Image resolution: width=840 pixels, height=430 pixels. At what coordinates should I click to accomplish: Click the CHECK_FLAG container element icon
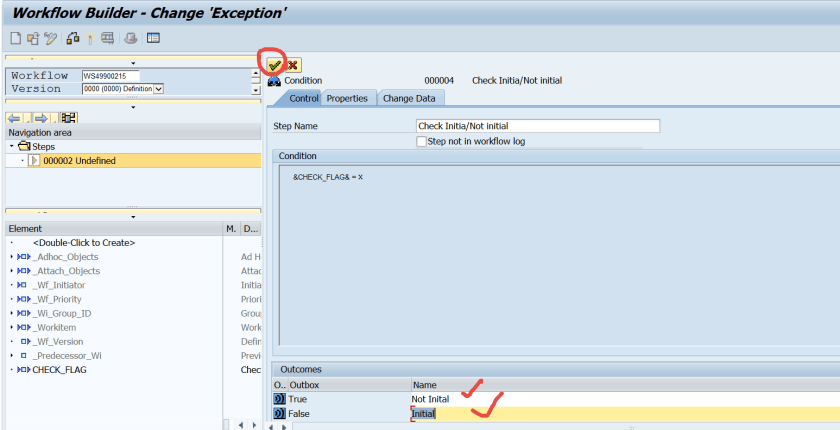tap(24, 369)
